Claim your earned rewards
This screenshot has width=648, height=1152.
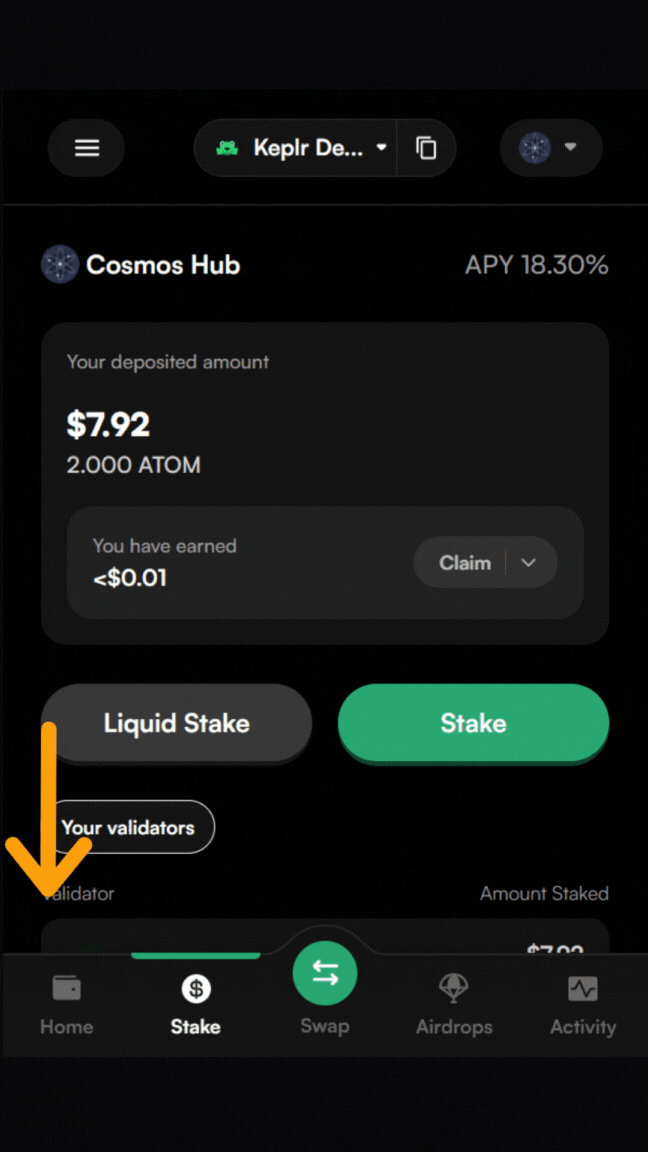tap(465, 563)
